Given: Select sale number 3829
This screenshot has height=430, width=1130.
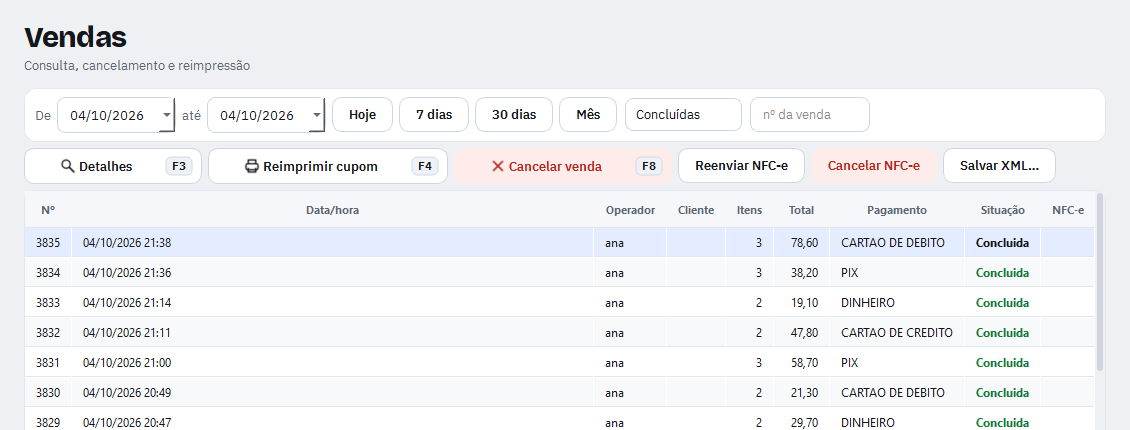Looking at the screenshot, I should 48,423.
